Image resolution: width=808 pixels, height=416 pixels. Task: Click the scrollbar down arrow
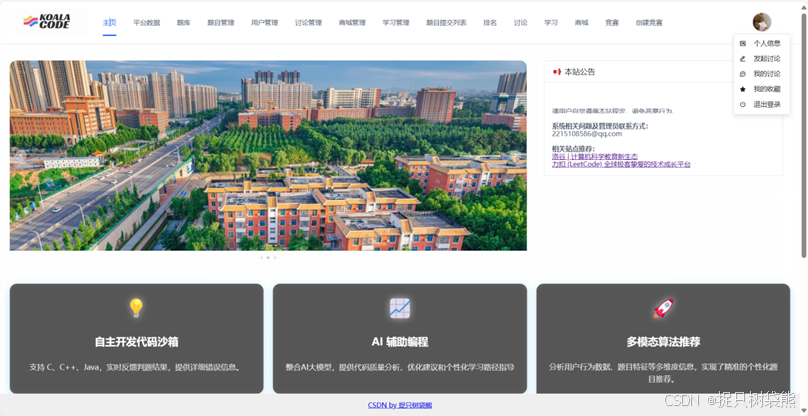[x=803, y=411]
